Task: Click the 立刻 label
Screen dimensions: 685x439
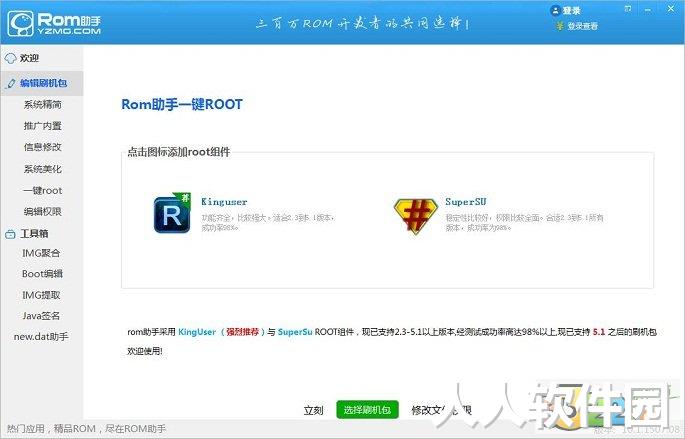Action: [313, 410]
